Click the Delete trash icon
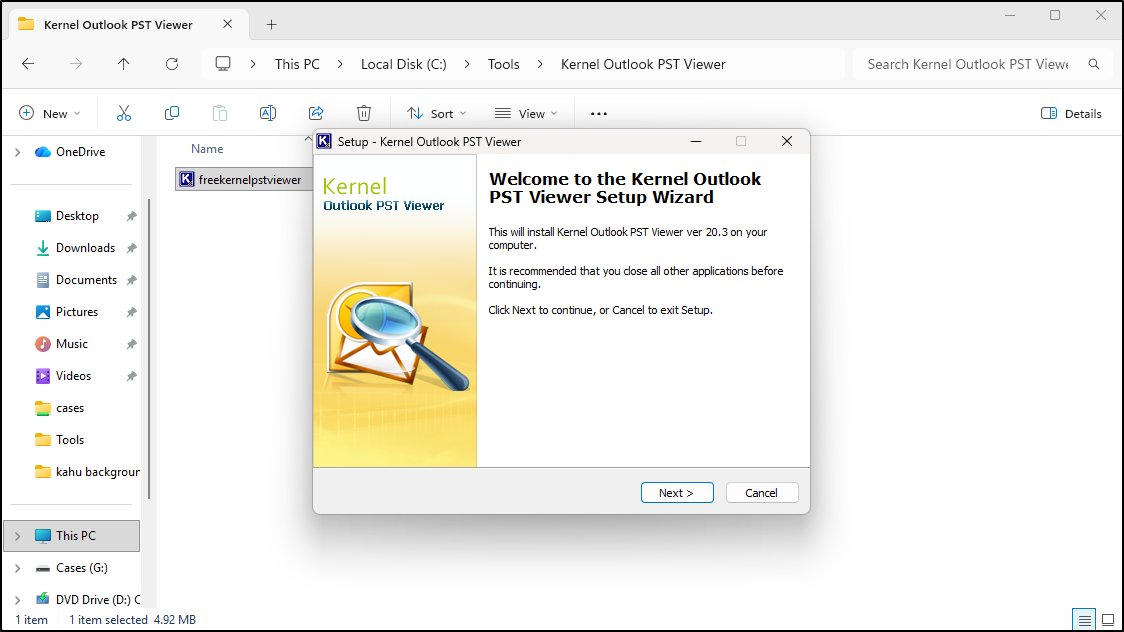This screenshot has width=1124, height=632. pyautogui.click(x=364, y=113)
